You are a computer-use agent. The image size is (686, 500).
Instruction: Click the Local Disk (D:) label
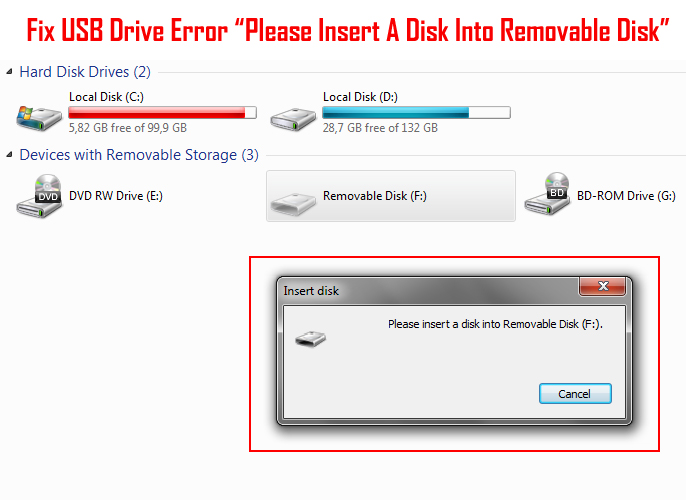click(x=360, y=97)
